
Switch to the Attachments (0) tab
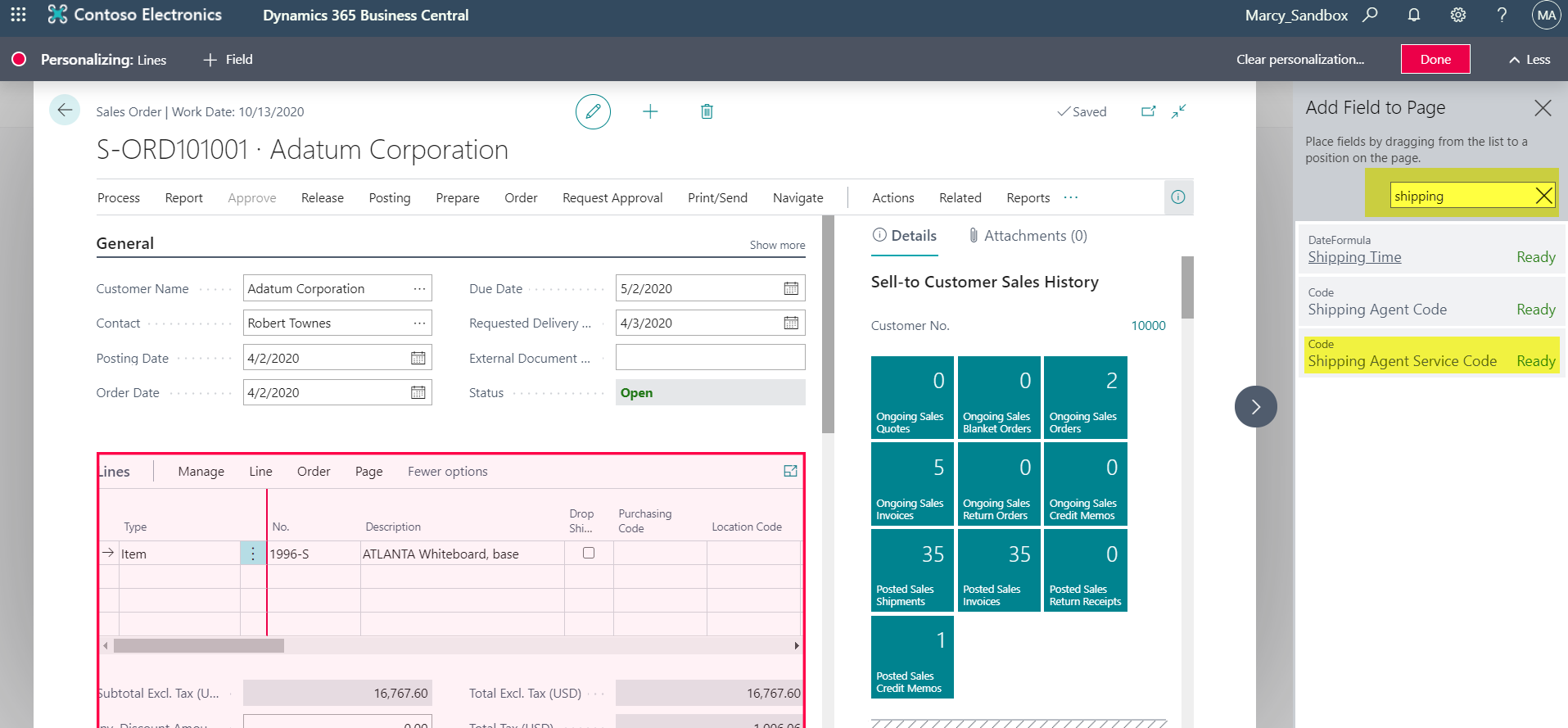point(1028,236)
